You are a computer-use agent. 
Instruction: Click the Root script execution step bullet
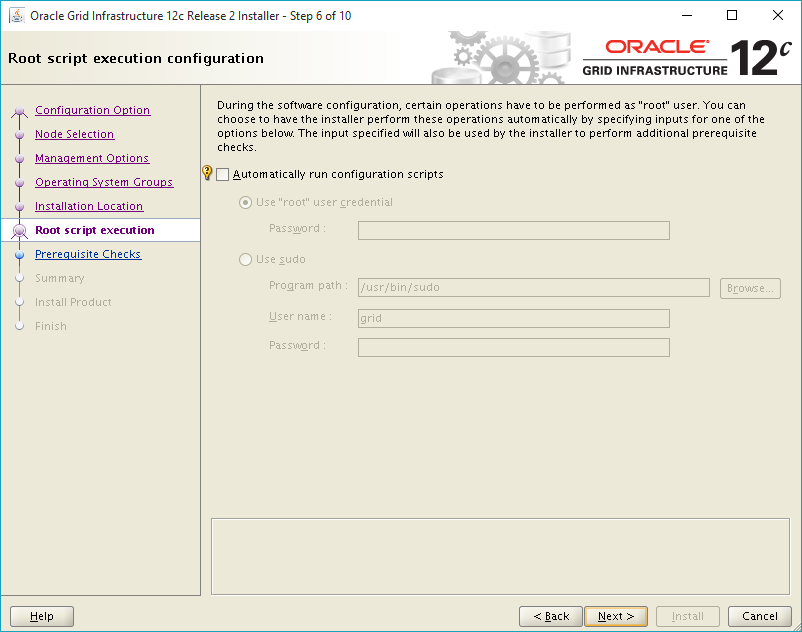point(19,231)
